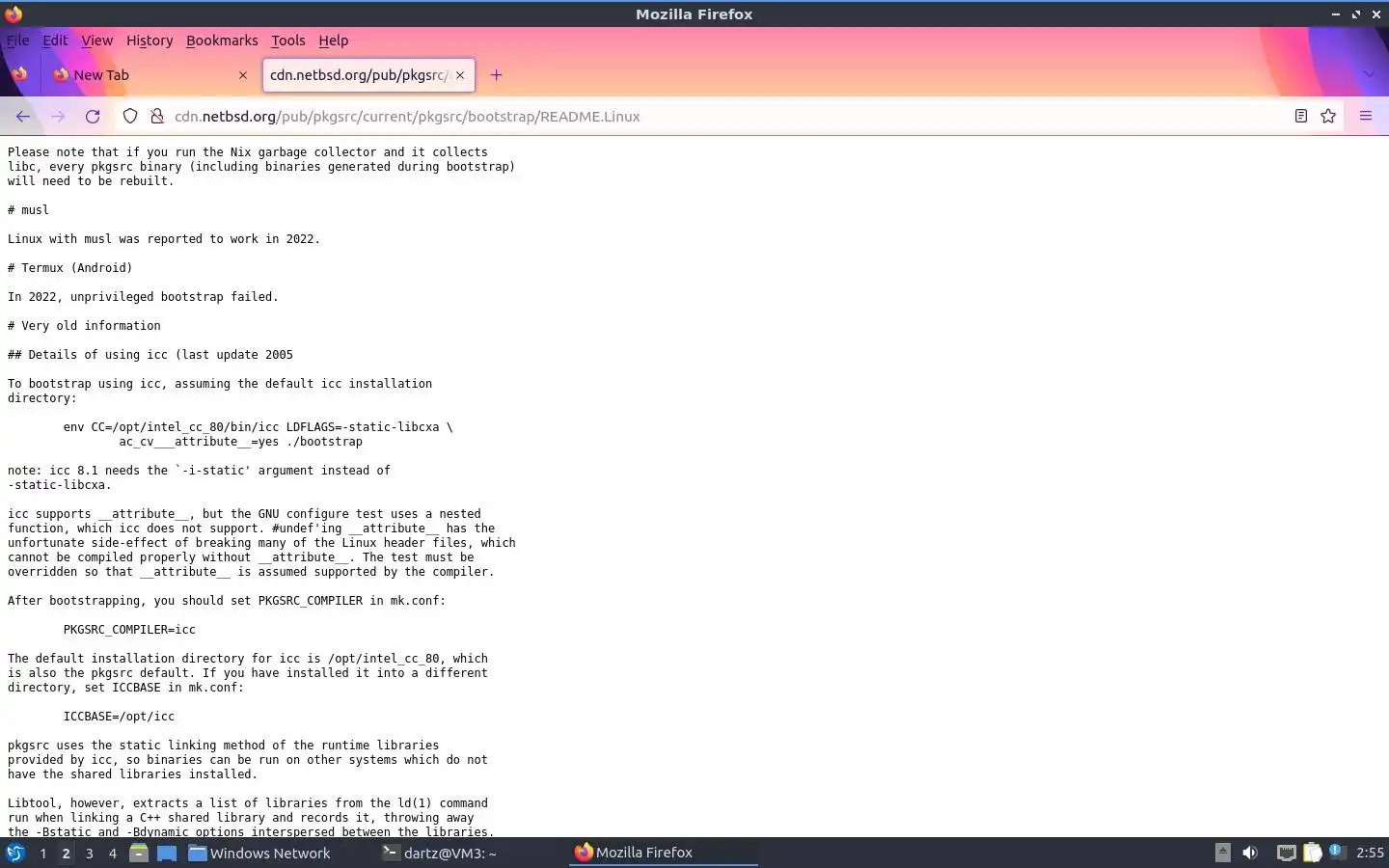Image resolution: width=1389 pixels, height=868 pixels.
Task: Click the forward navigation arrow
Action: point(58,117)
